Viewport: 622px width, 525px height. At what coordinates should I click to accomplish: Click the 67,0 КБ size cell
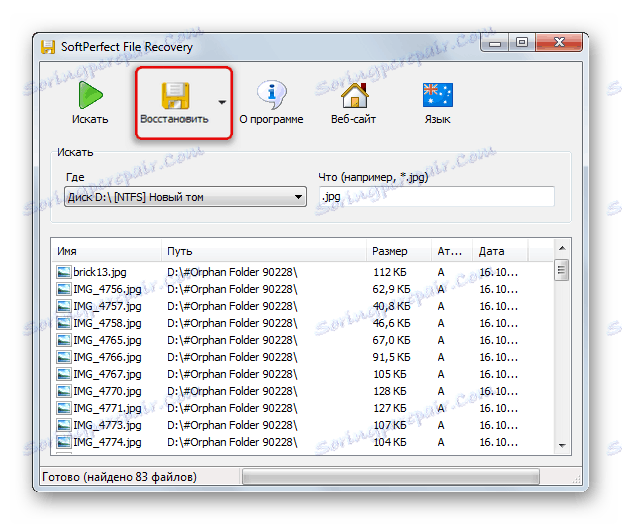tap(391, 340)
